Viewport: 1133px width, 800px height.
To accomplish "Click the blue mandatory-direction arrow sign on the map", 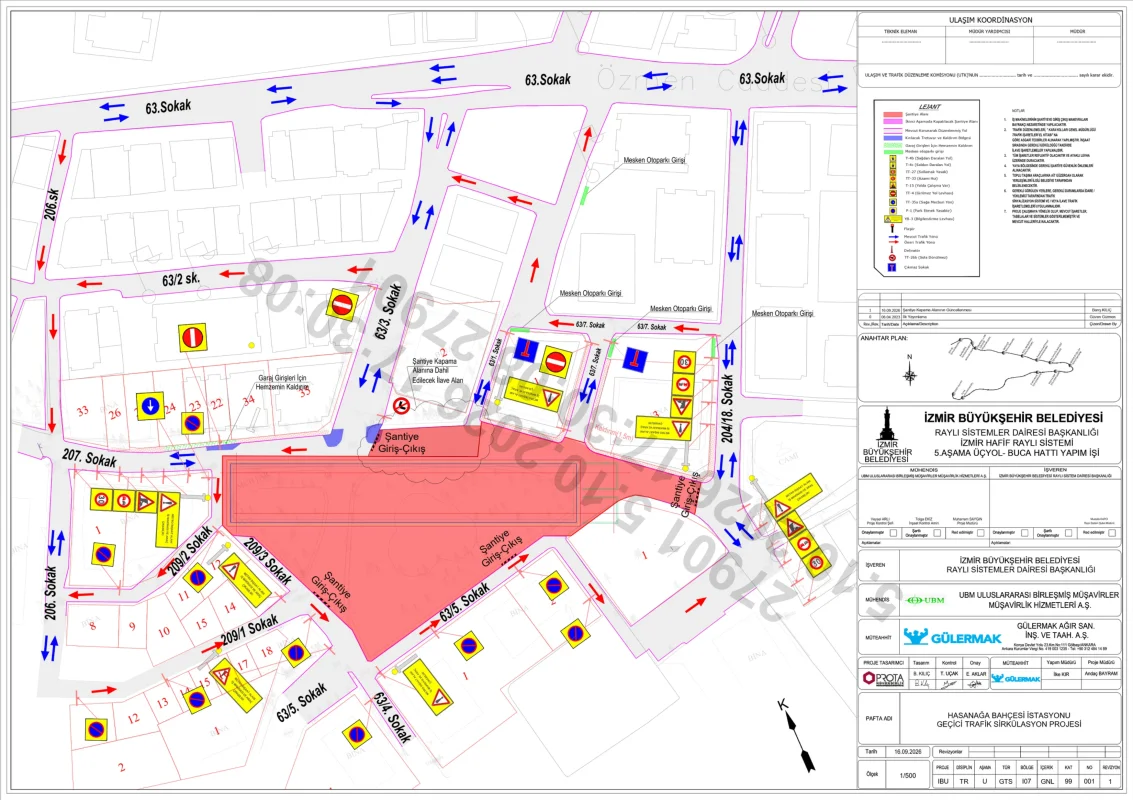I will tap(150, 406).
